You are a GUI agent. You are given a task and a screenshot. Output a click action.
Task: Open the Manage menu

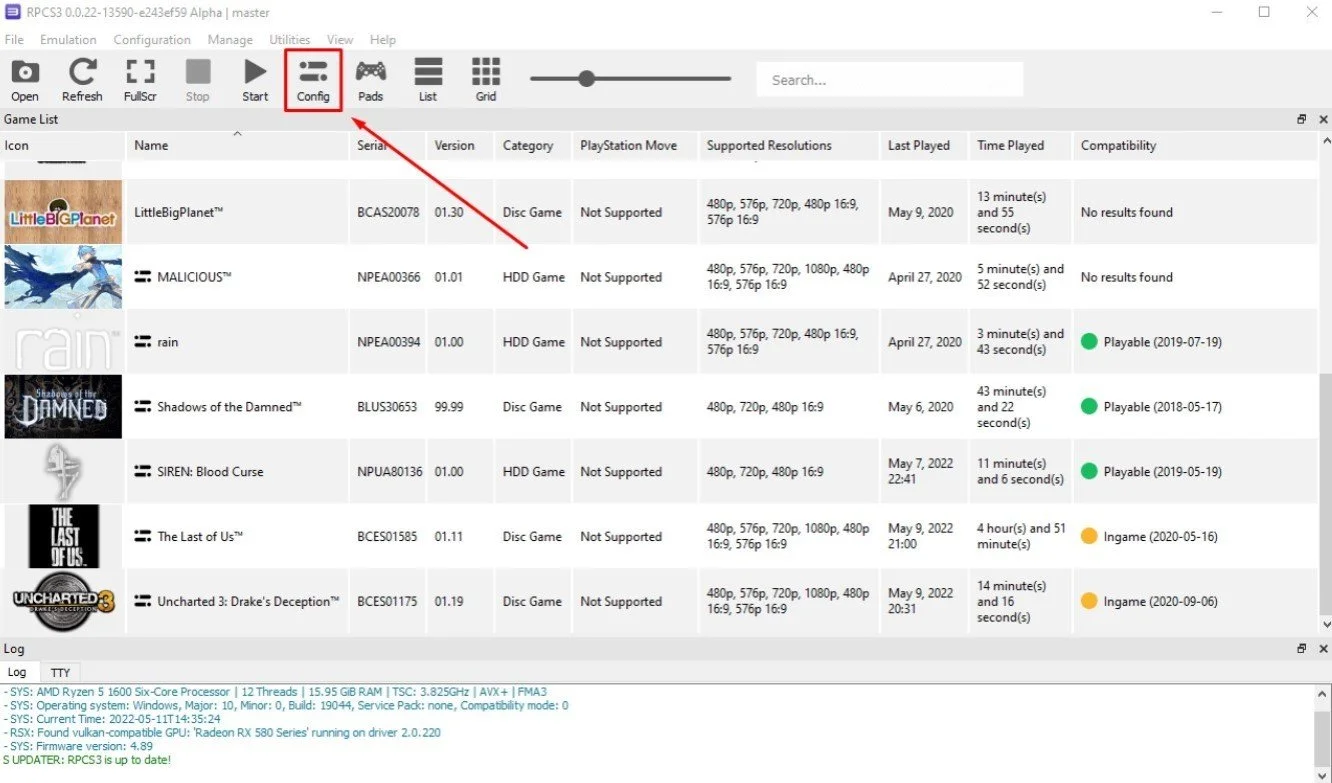coord(230,40)
